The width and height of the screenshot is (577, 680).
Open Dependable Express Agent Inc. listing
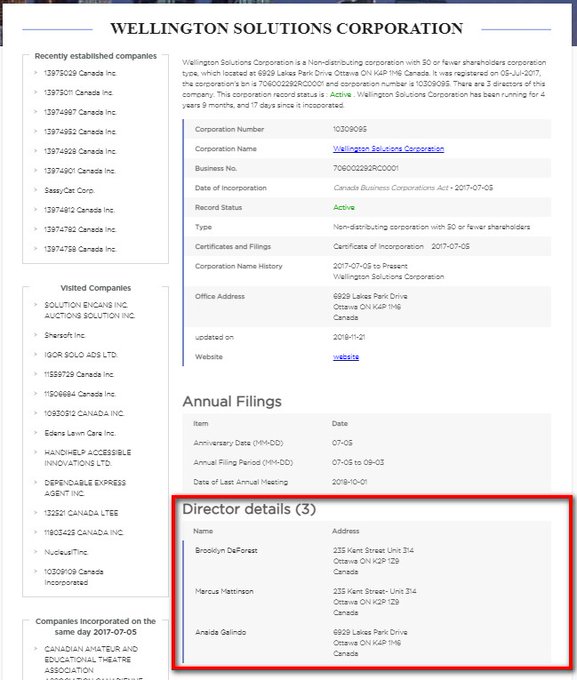pyautogui.click(x=85, y=488)
